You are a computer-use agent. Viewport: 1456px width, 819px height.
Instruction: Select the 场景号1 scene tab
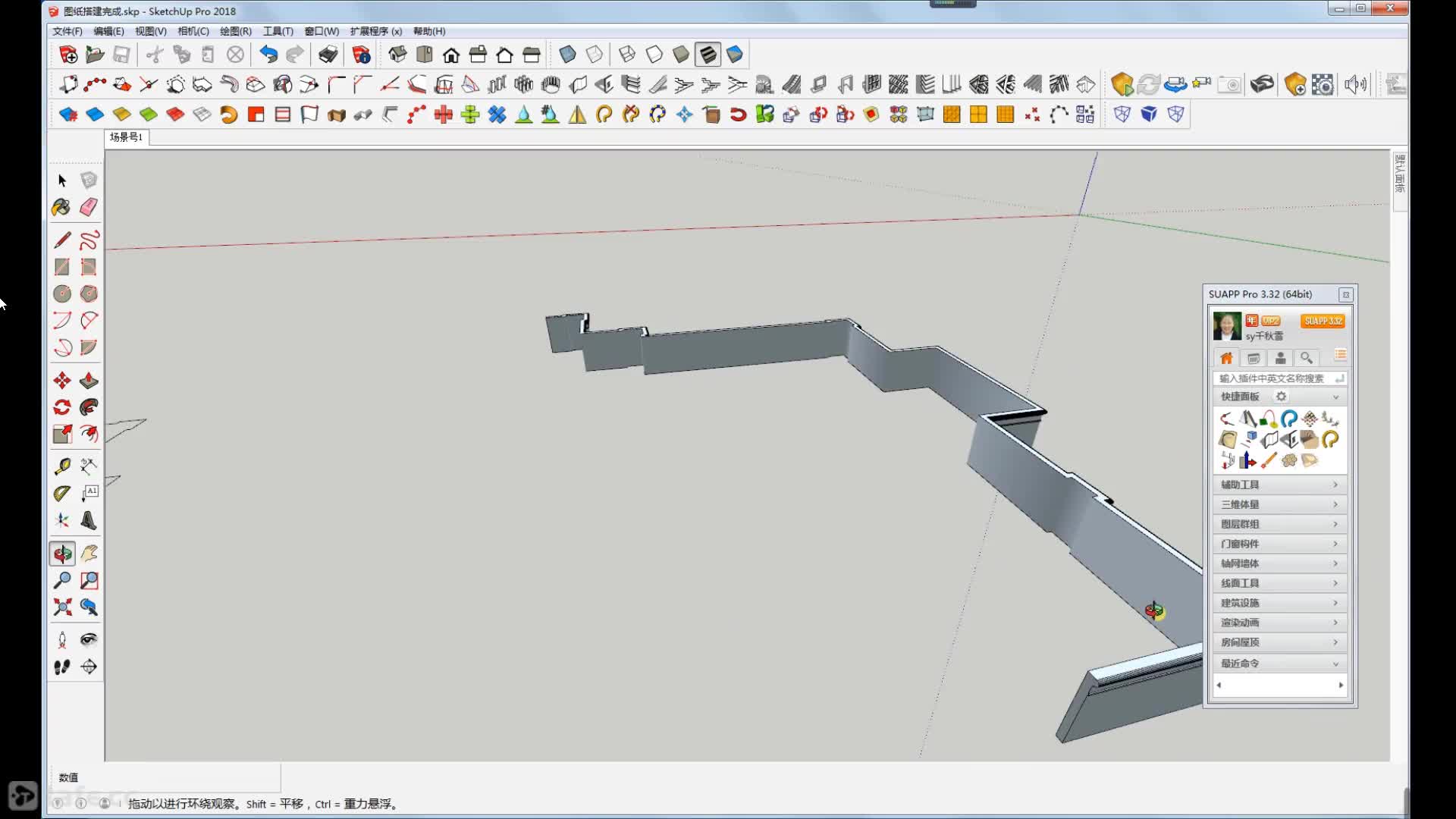click(x=126, y=137)
